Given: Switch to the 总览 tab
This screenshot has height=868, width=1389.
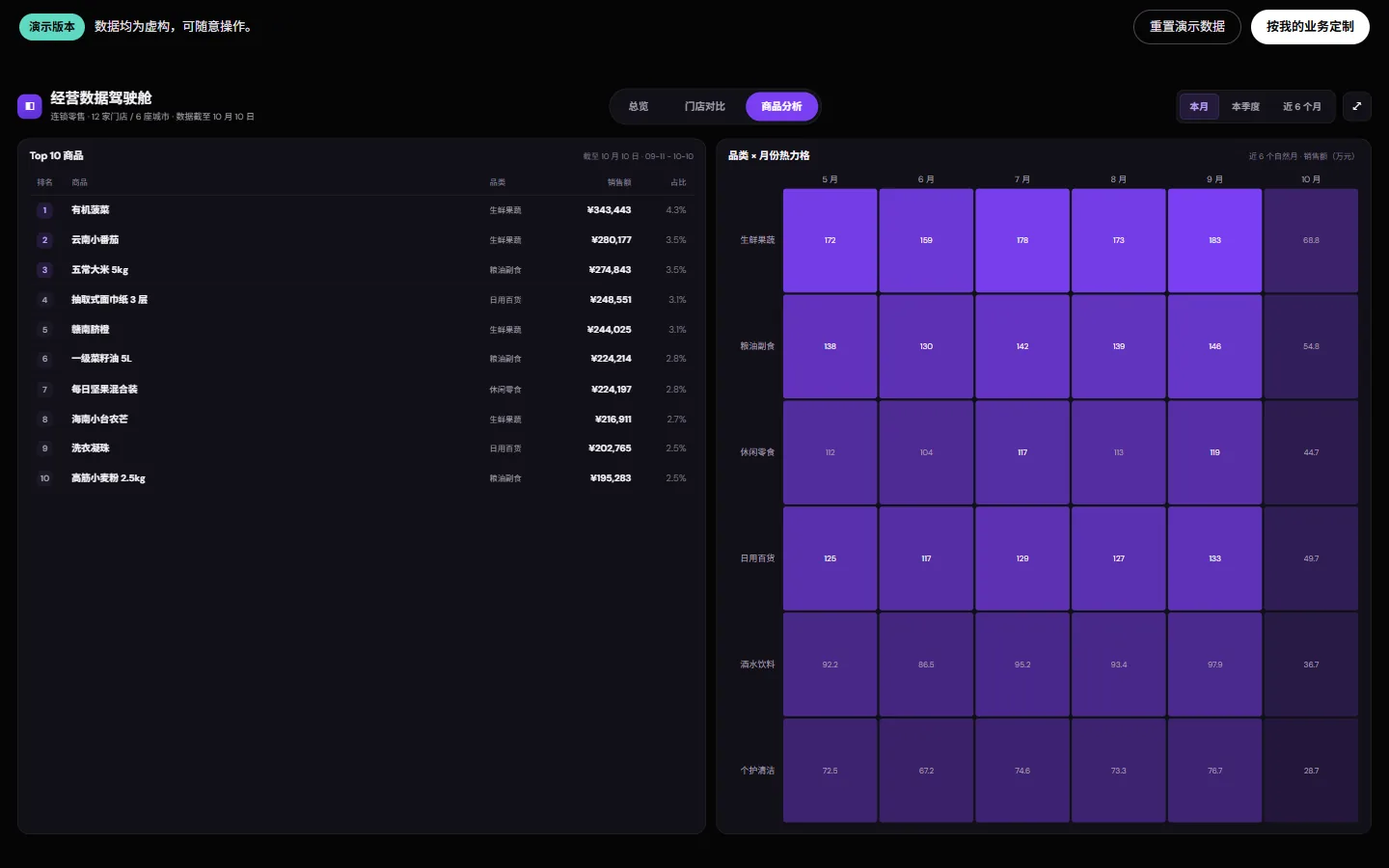Looking at the screenshot, I should point(639,106).
